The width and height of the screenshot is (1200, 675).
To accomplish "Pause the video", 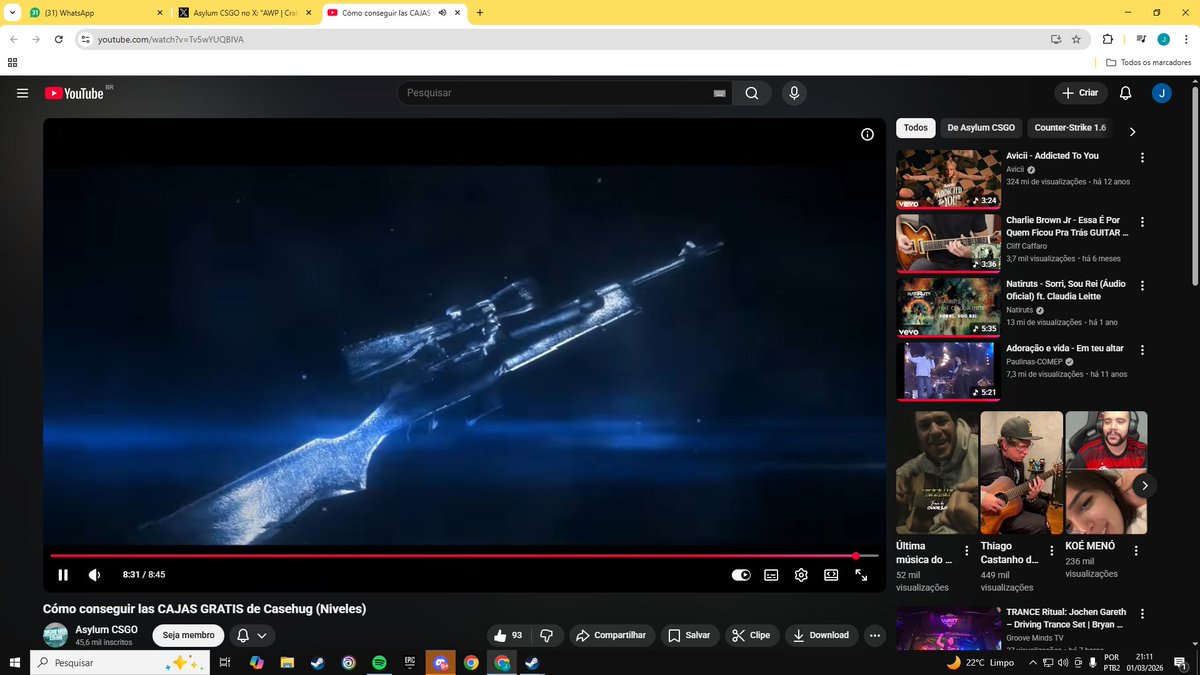I will click(x=63, y=575).
